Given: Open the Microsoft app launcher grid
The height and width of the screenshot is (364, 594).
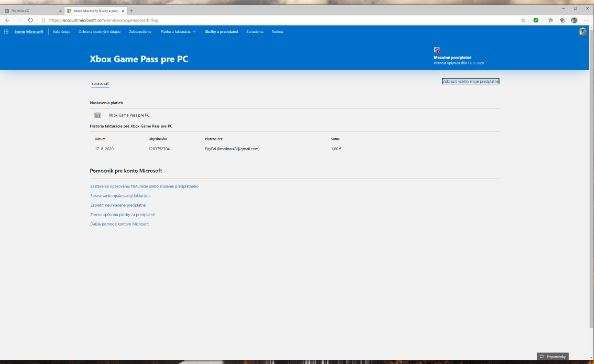Looking at the screenshot, I should click(6, 32).
